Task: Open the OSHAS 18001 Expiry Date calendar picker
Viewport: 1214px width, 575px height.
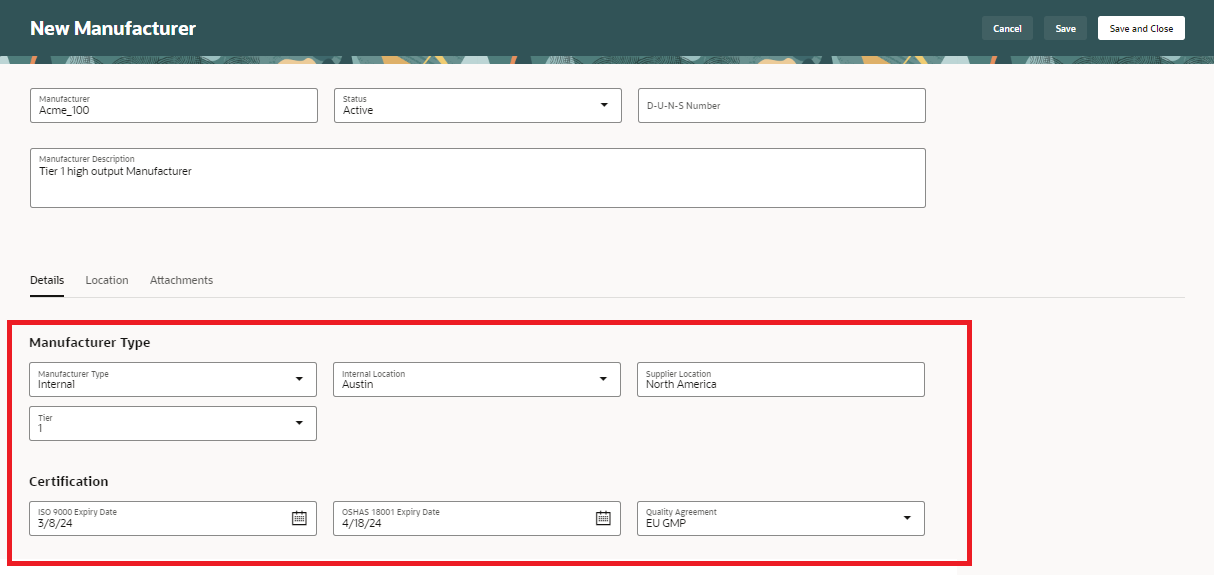Action: (x=603, y=518)
